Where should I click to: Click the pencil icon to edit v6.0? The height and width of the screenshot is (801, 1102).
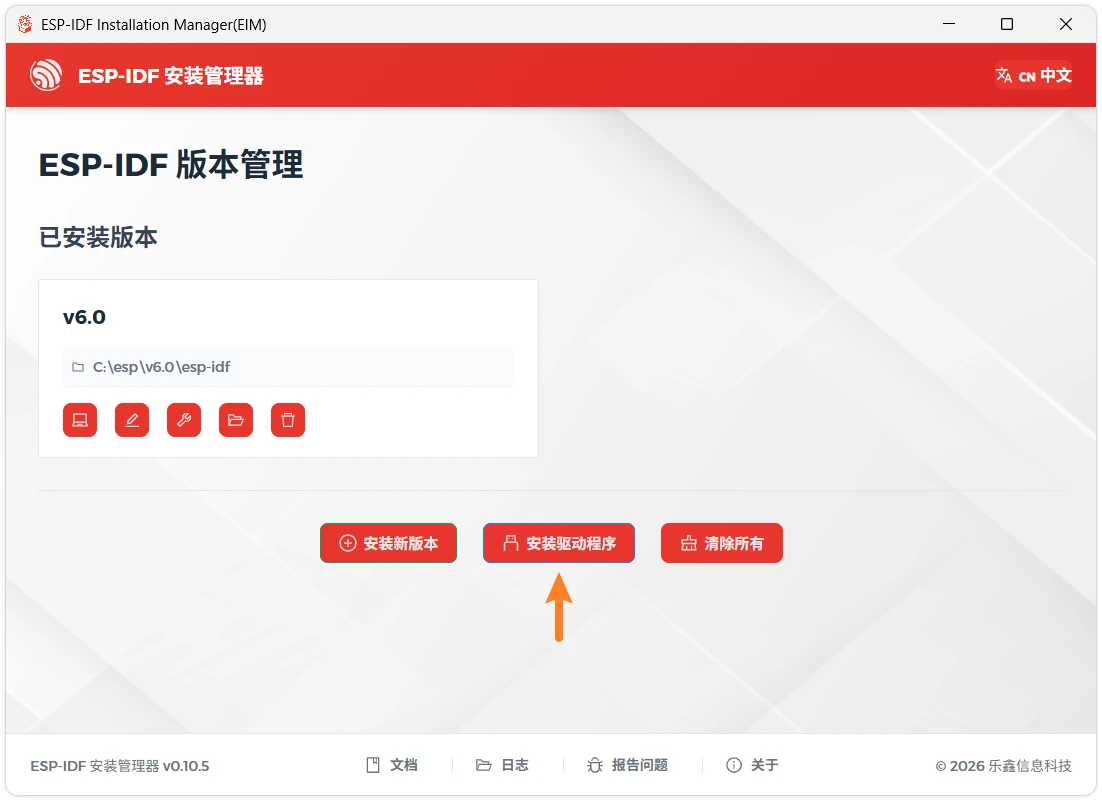point(132,420)
